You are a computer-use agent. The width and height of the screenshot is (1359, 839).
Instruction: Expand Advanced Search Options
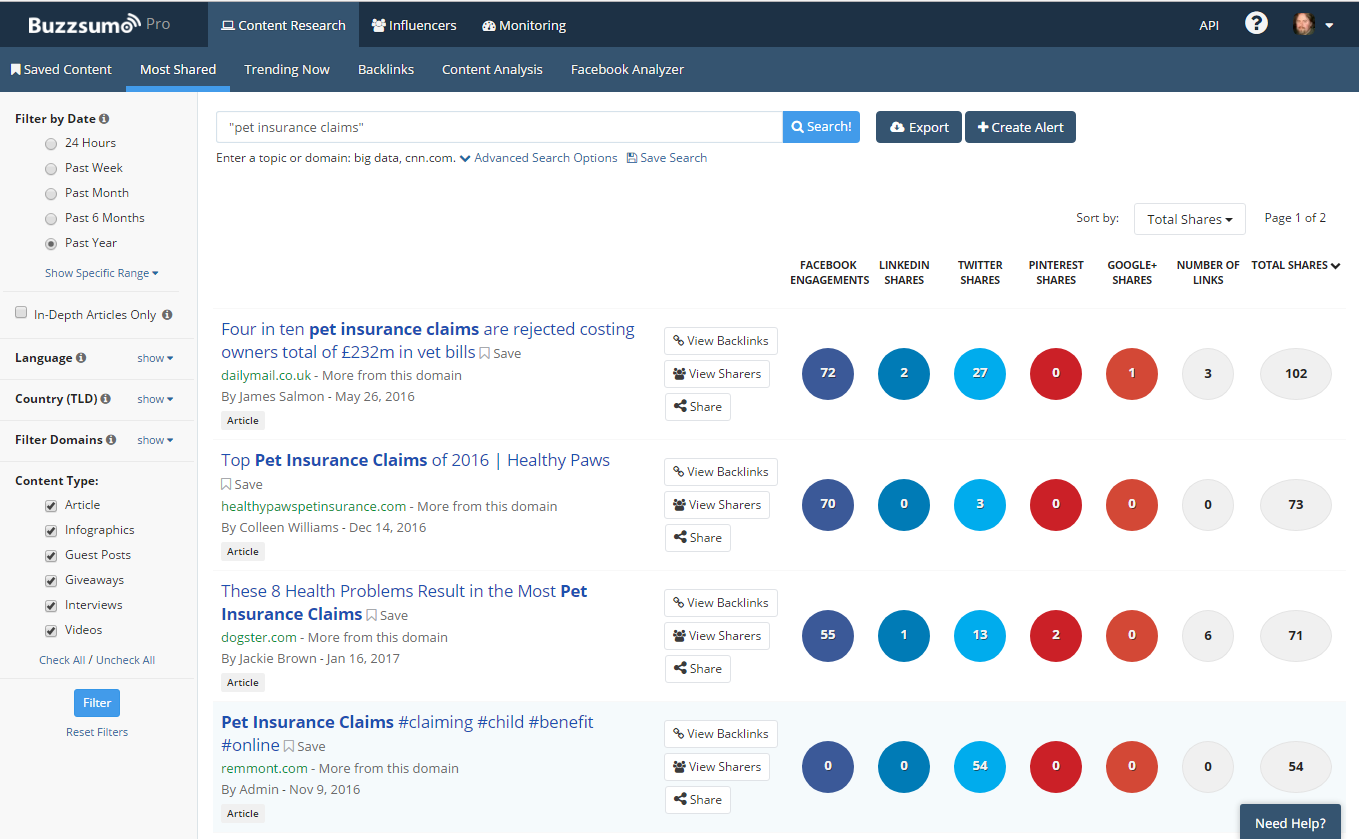pos(545,157)
